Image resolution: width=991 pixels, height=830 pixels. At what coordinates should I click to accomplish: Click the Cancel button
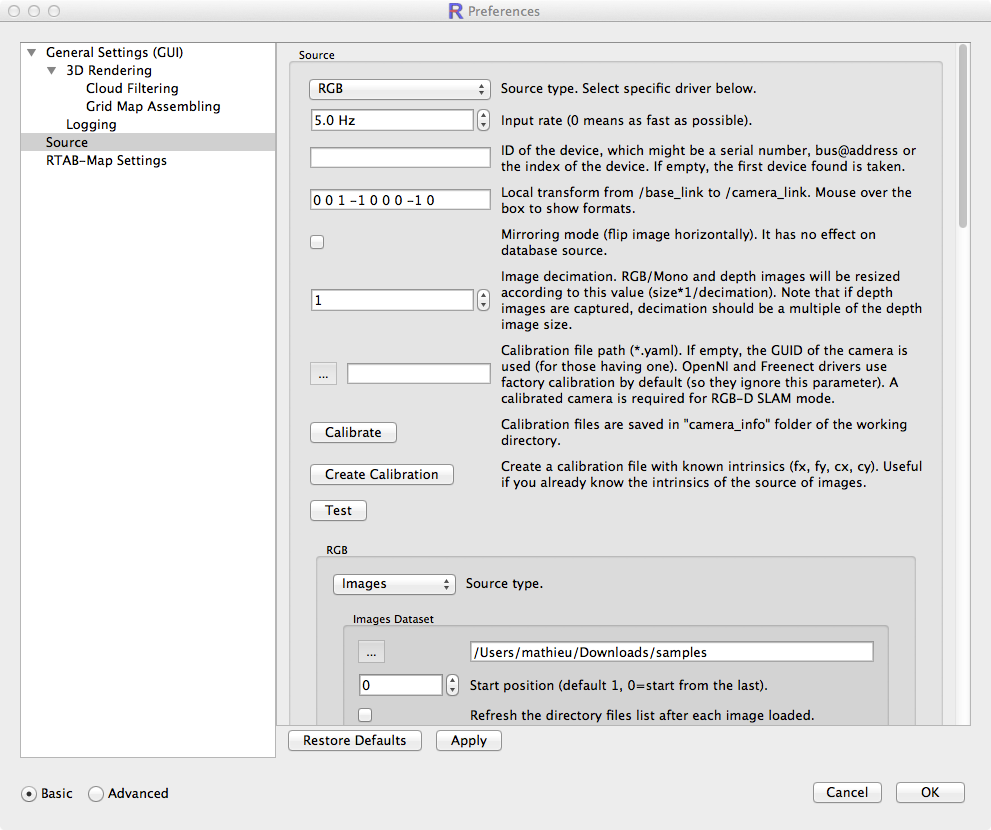847,792
